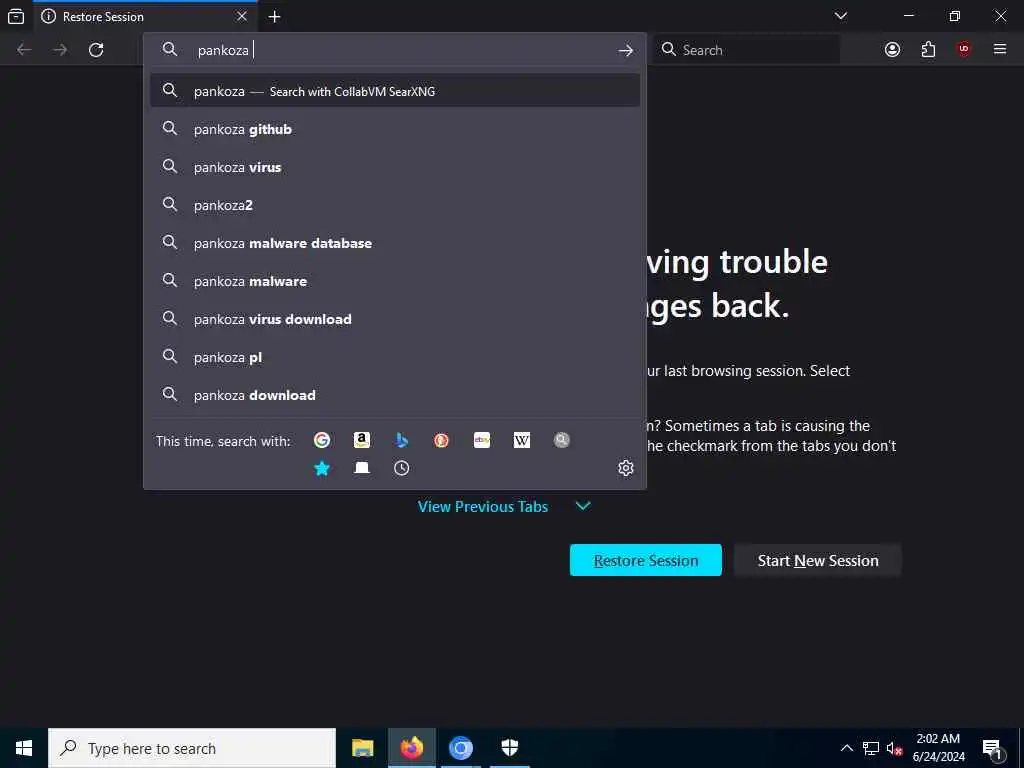This screenshot has height=768, width=1024.
Task: Choose suggestion pankoza download
Action: tap(394, 395)
